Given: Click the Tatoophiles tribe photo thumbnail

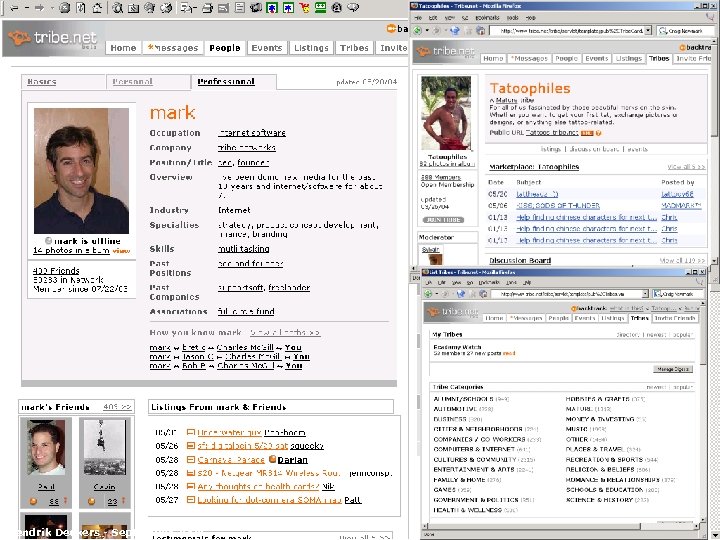Looking at the screenshot, I should [x=446, y=113].
